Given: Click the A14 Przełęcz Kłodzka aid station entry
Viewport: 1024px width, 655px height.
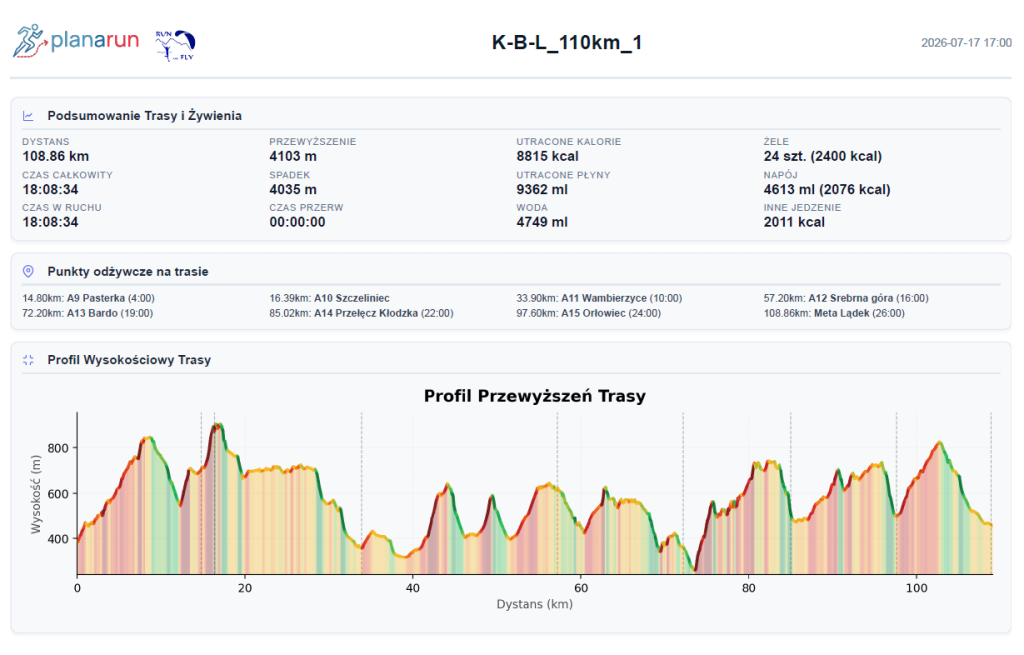Looking at the screenshot, I should click(x=361, y=313).
